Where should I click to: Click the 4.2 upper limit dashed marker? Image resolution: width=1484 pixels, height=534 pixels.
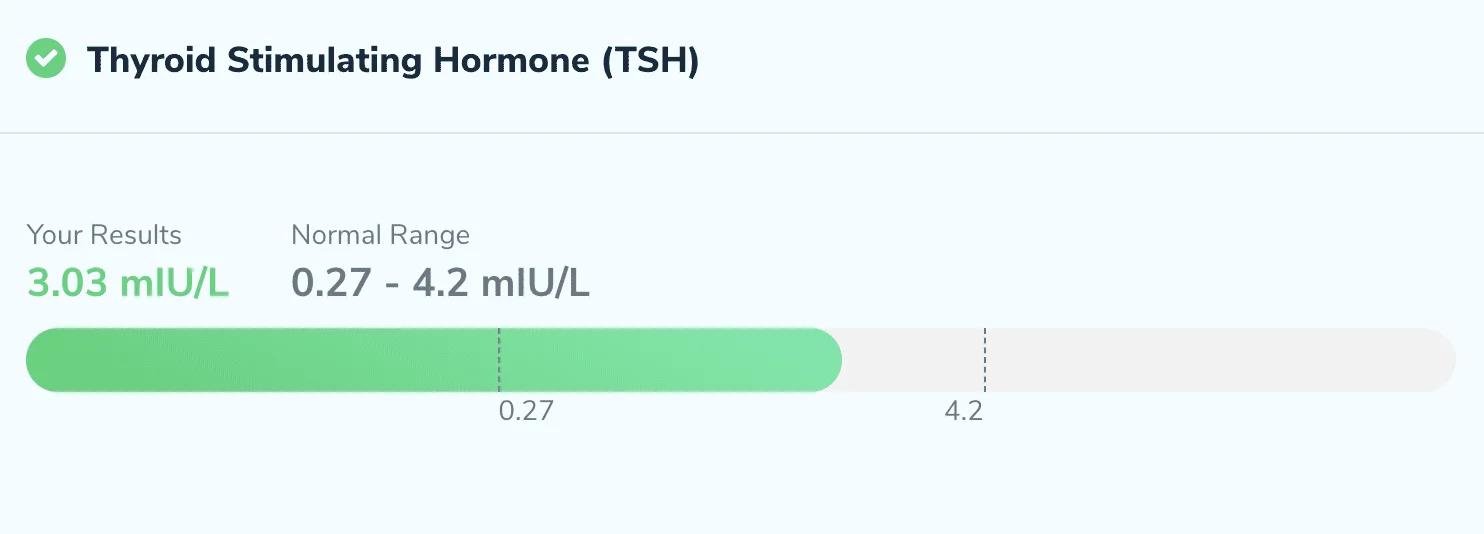point(984,360)
